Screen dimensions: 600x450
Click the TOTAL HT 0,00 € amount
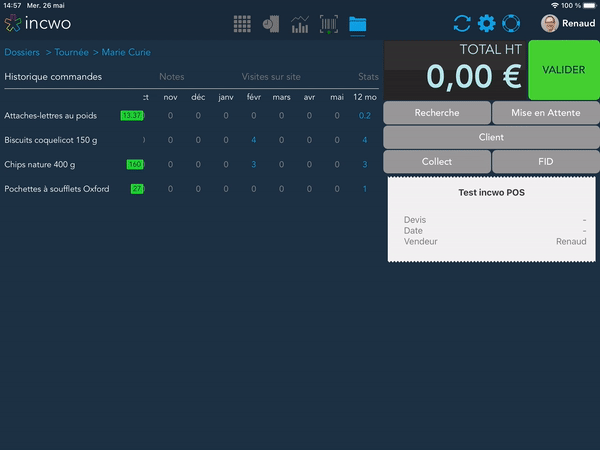474,77
